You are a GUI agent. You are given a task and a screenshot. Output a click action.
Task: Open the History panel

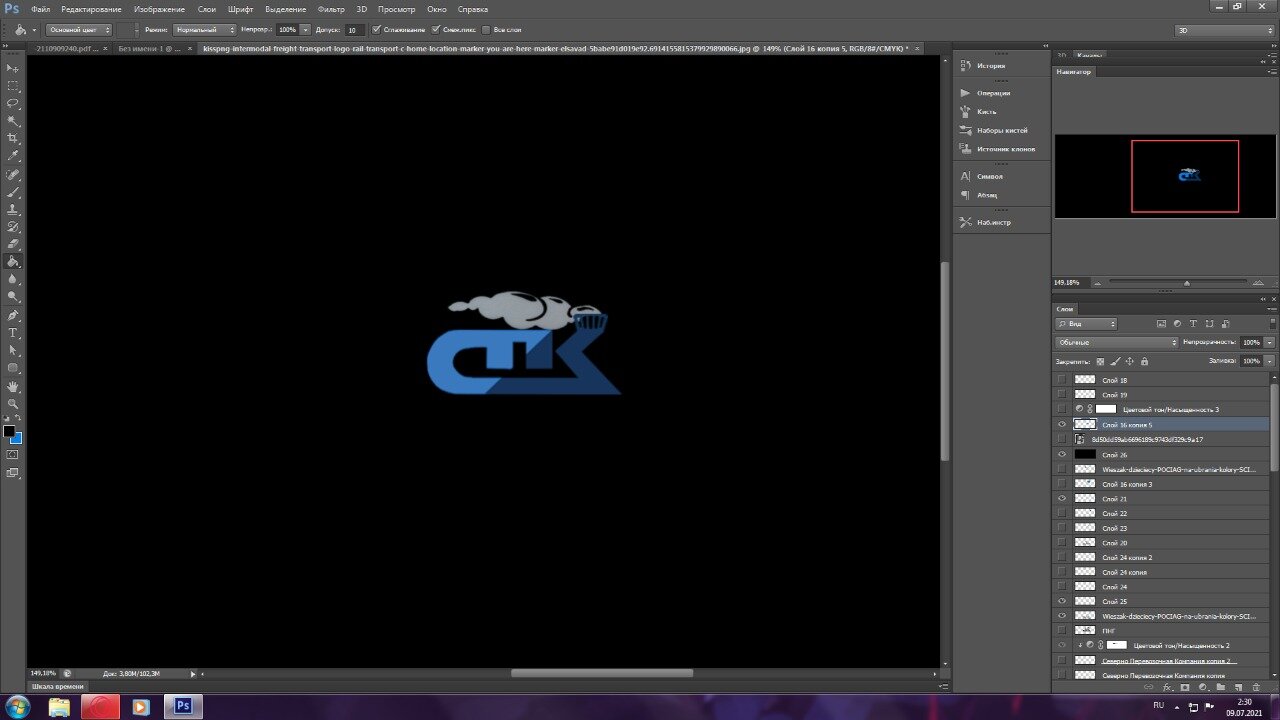point(984,66)
